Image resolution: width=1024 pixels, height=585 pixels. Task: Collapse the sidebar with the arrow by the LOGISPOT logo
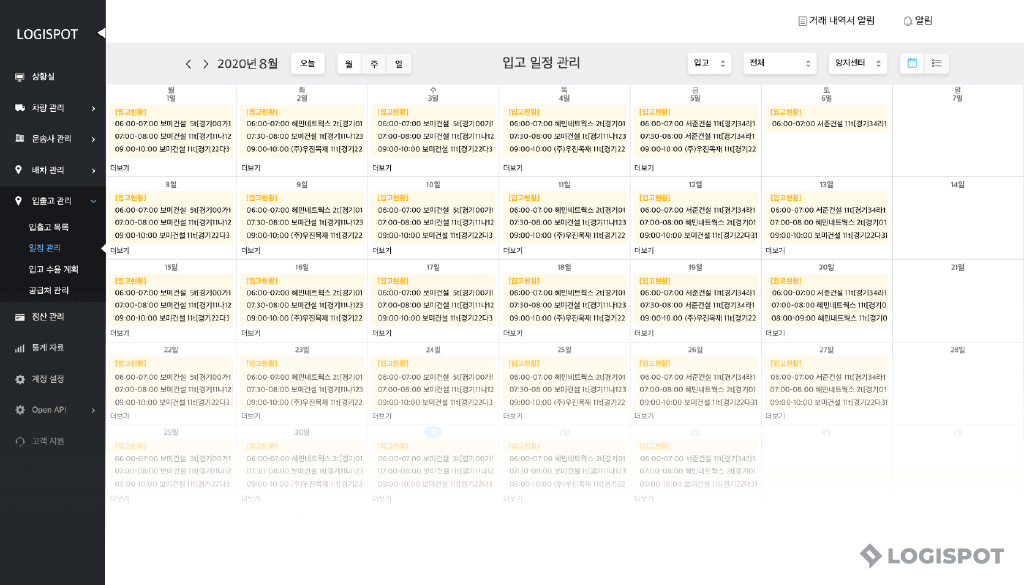[100, 33]
